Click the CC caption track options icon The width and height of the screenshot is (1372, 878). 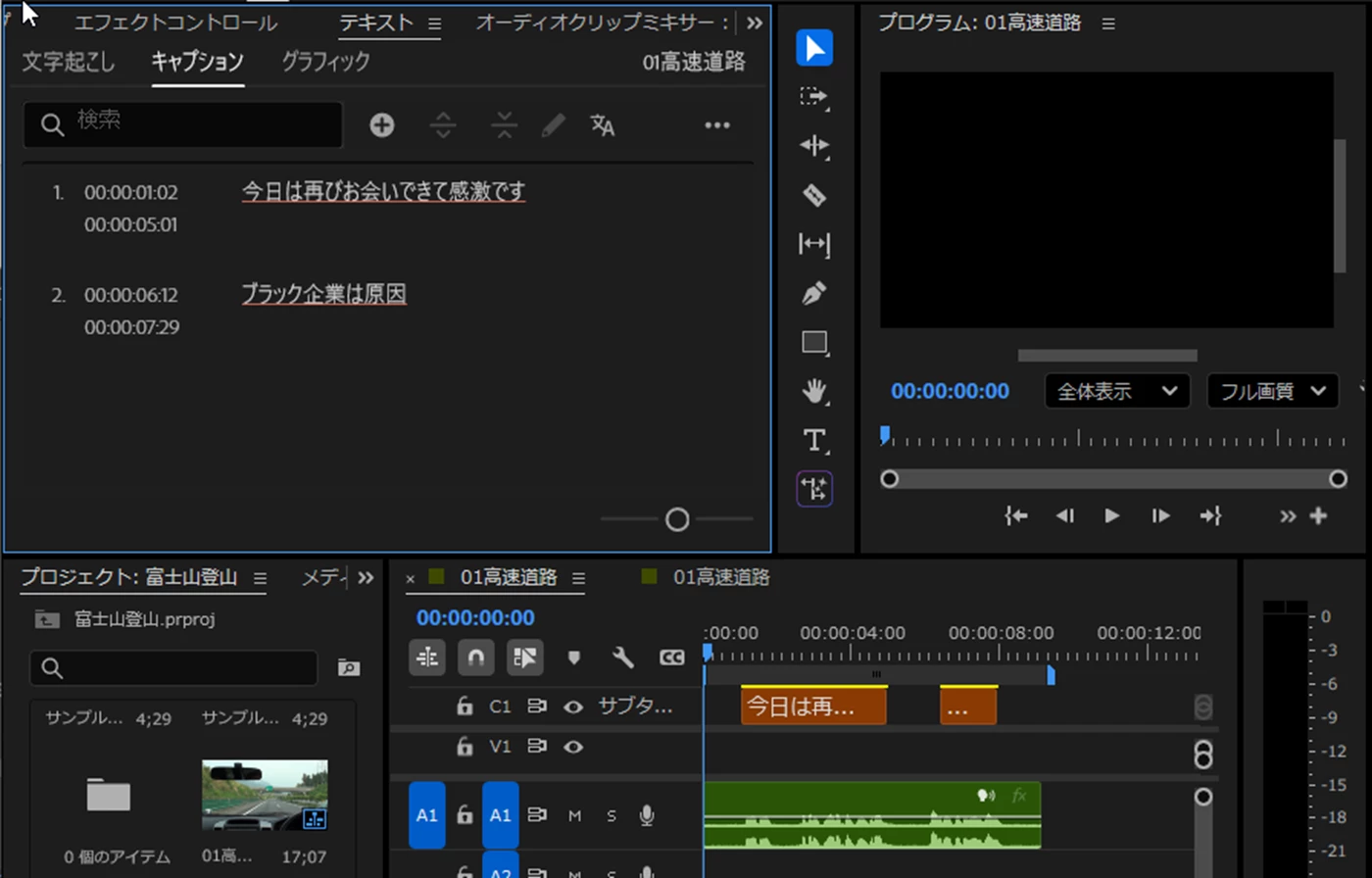[671, 658]
